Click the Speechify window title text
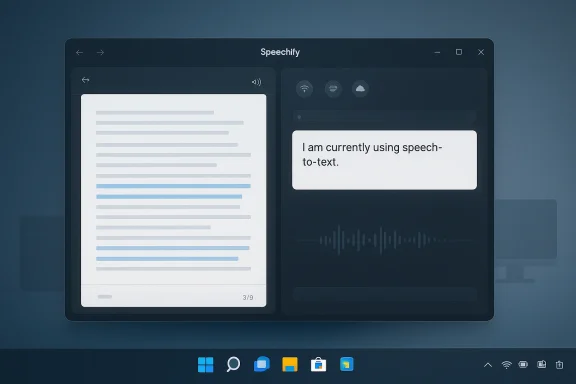 [280, 52]
